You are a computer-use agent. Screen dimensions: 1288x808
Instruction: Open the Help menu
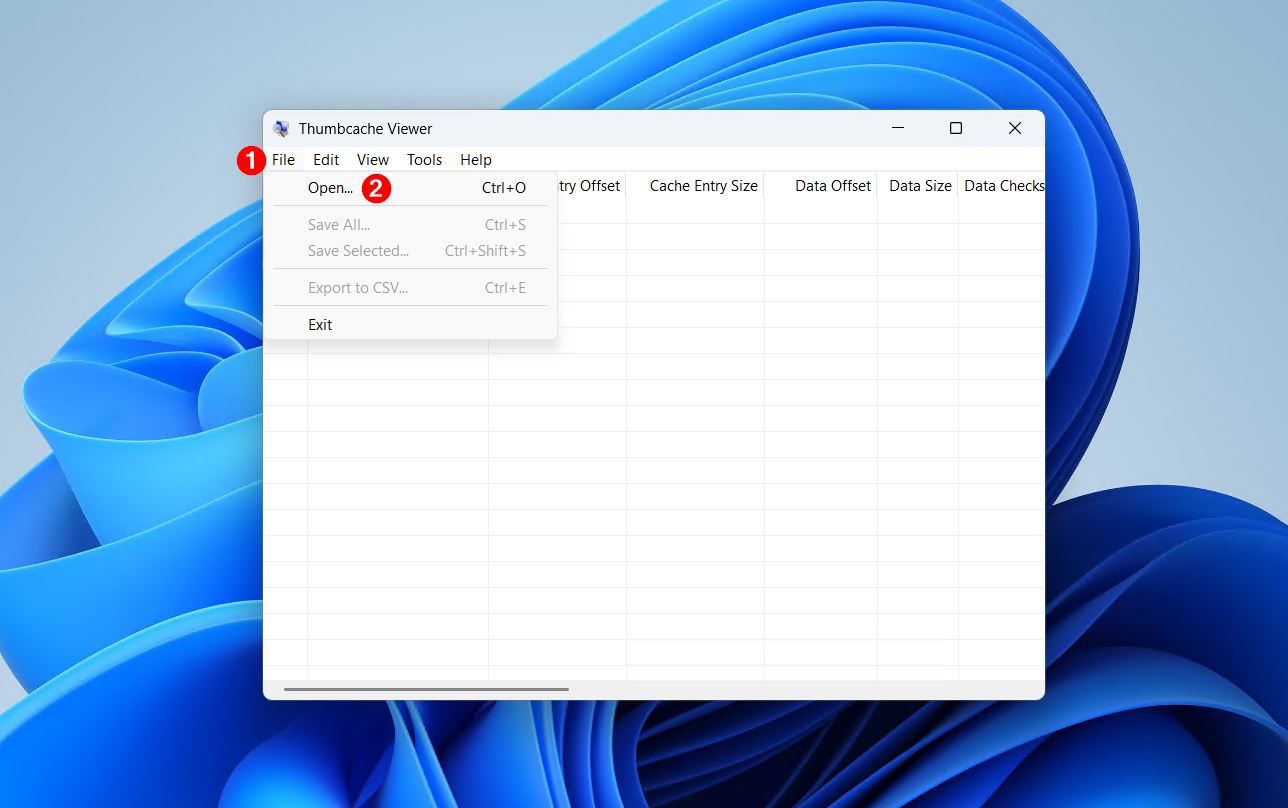pos(476,160)
